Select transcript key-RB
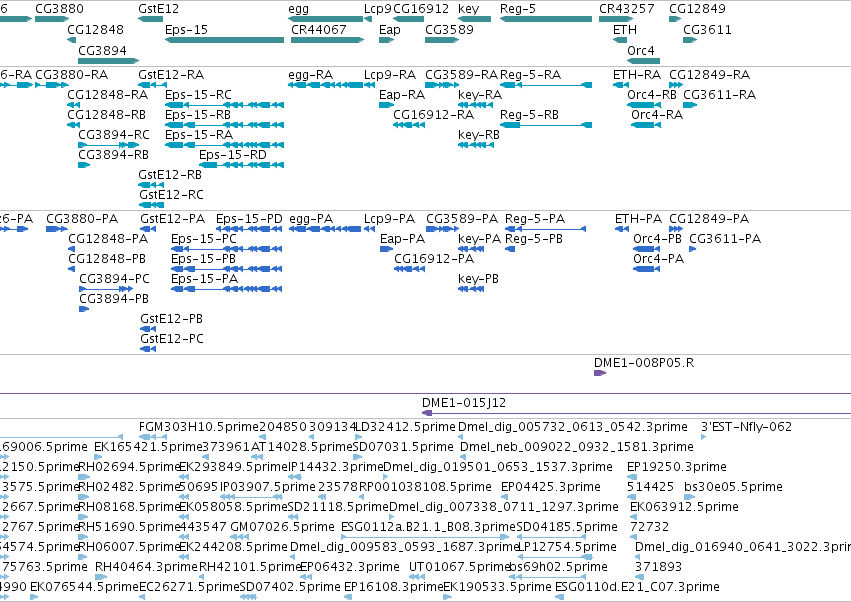 [479, 135]
